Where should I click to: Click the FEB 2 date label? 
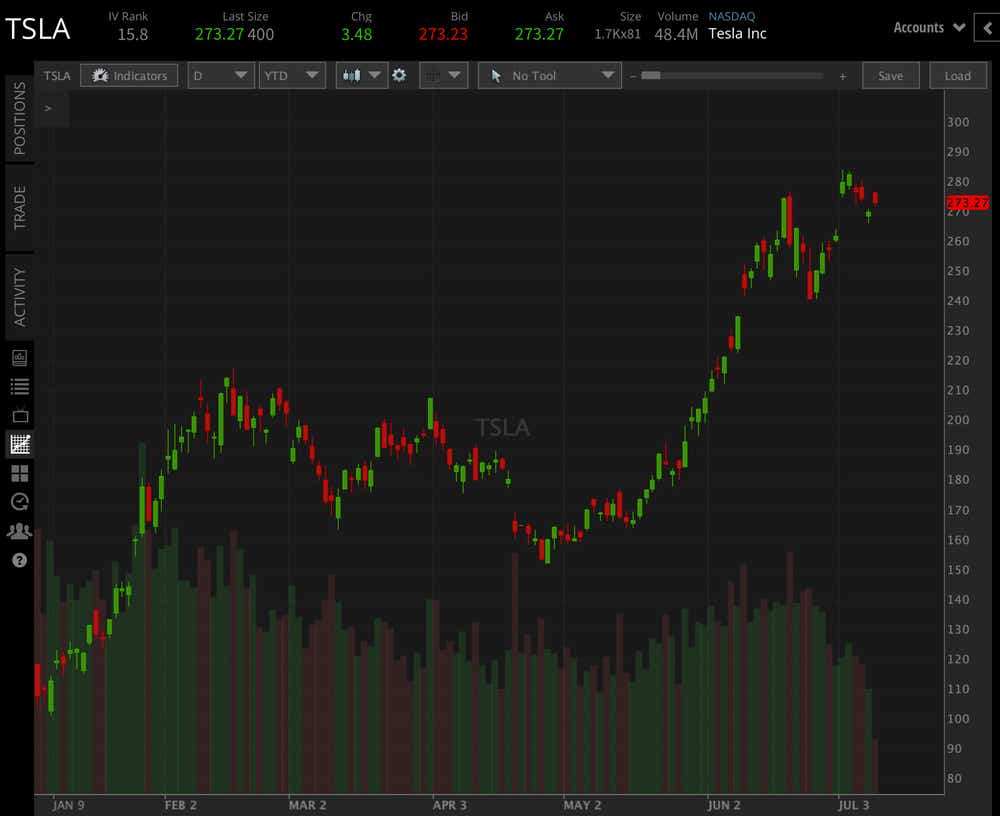click(180, 805)
